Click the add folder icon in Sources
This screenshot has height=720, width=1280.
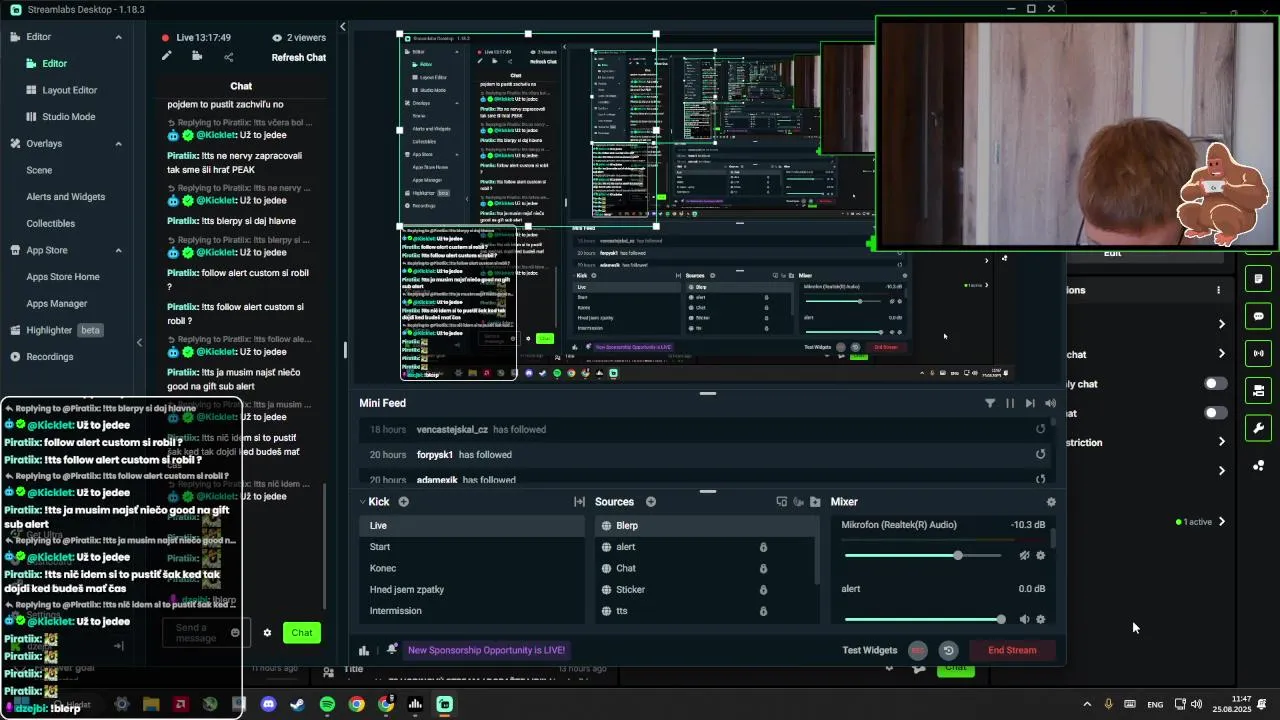(x=815, y=502)
